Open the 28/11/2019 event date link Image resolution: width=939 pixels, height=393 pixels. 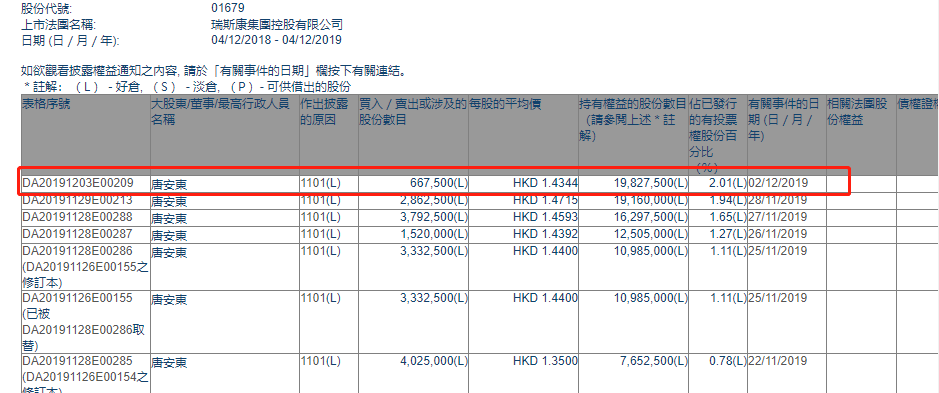(x=778, y=200)
